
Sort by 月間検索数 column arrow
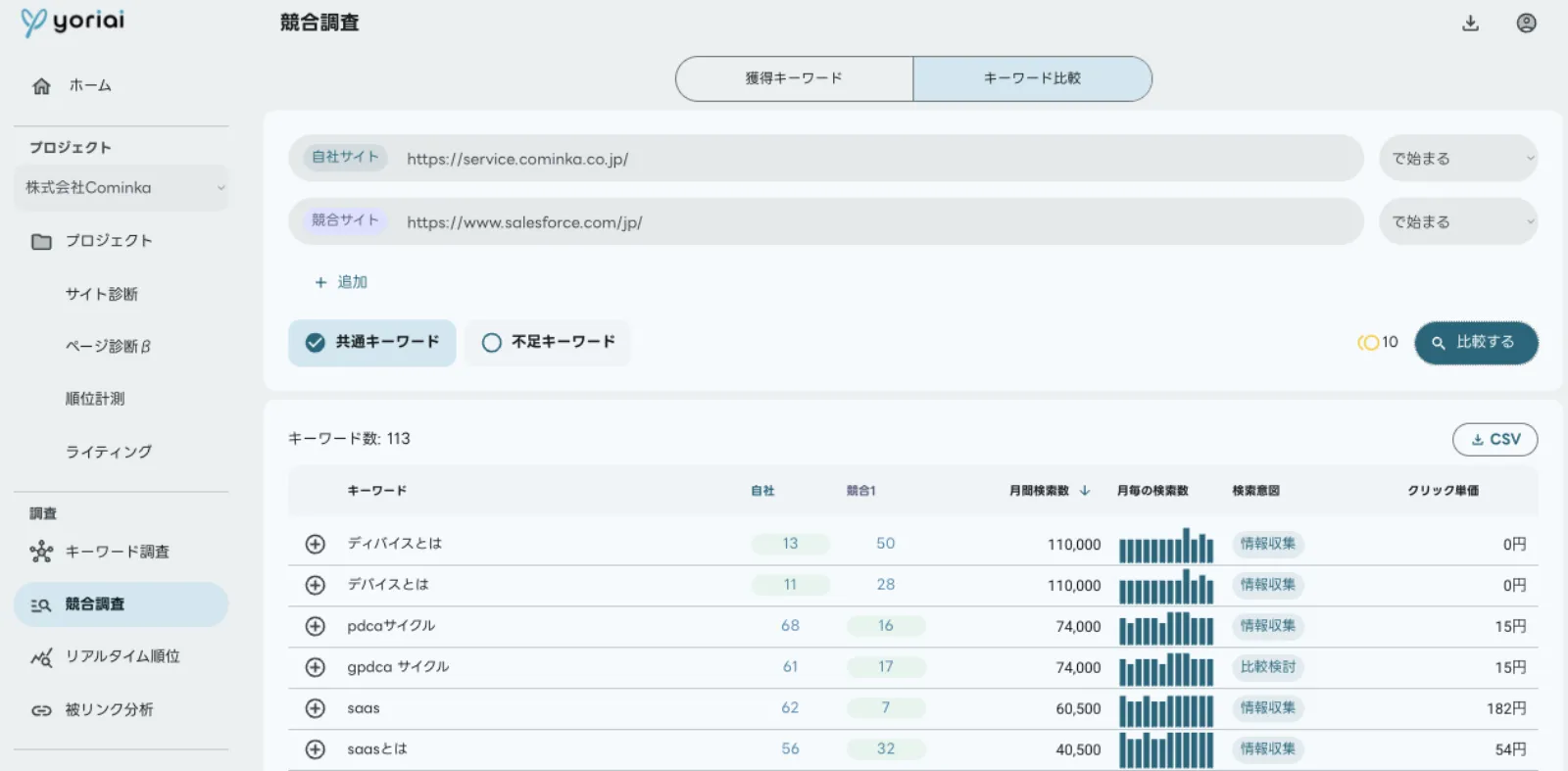tap(1085, 491)
